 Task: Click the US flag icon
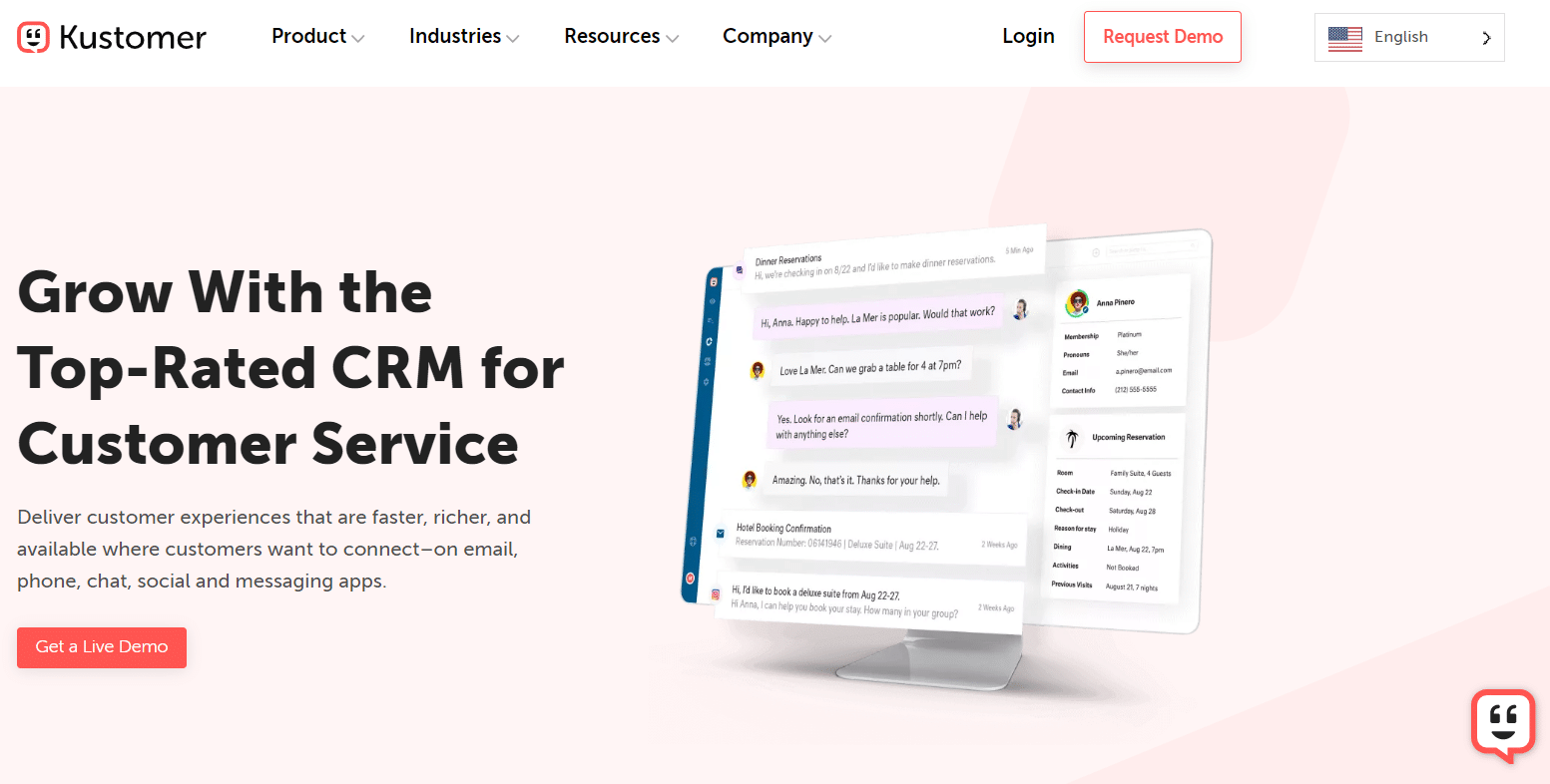1345,38
